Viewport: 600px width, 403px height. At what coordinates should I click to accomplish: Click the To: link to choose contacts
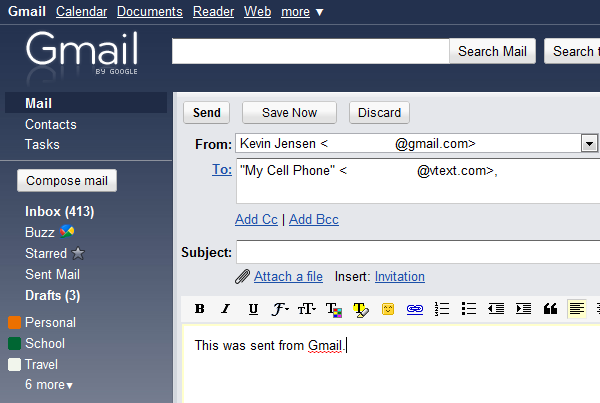[222, 169]
